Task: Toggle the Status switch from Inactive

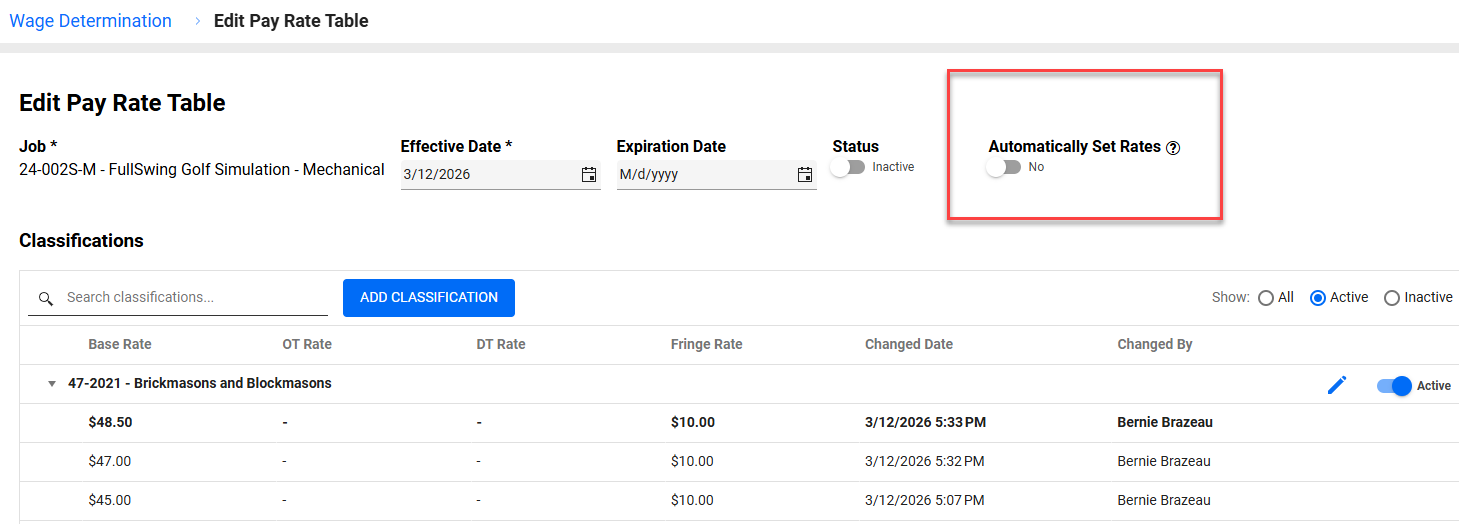Action: [x=847, y=168]
